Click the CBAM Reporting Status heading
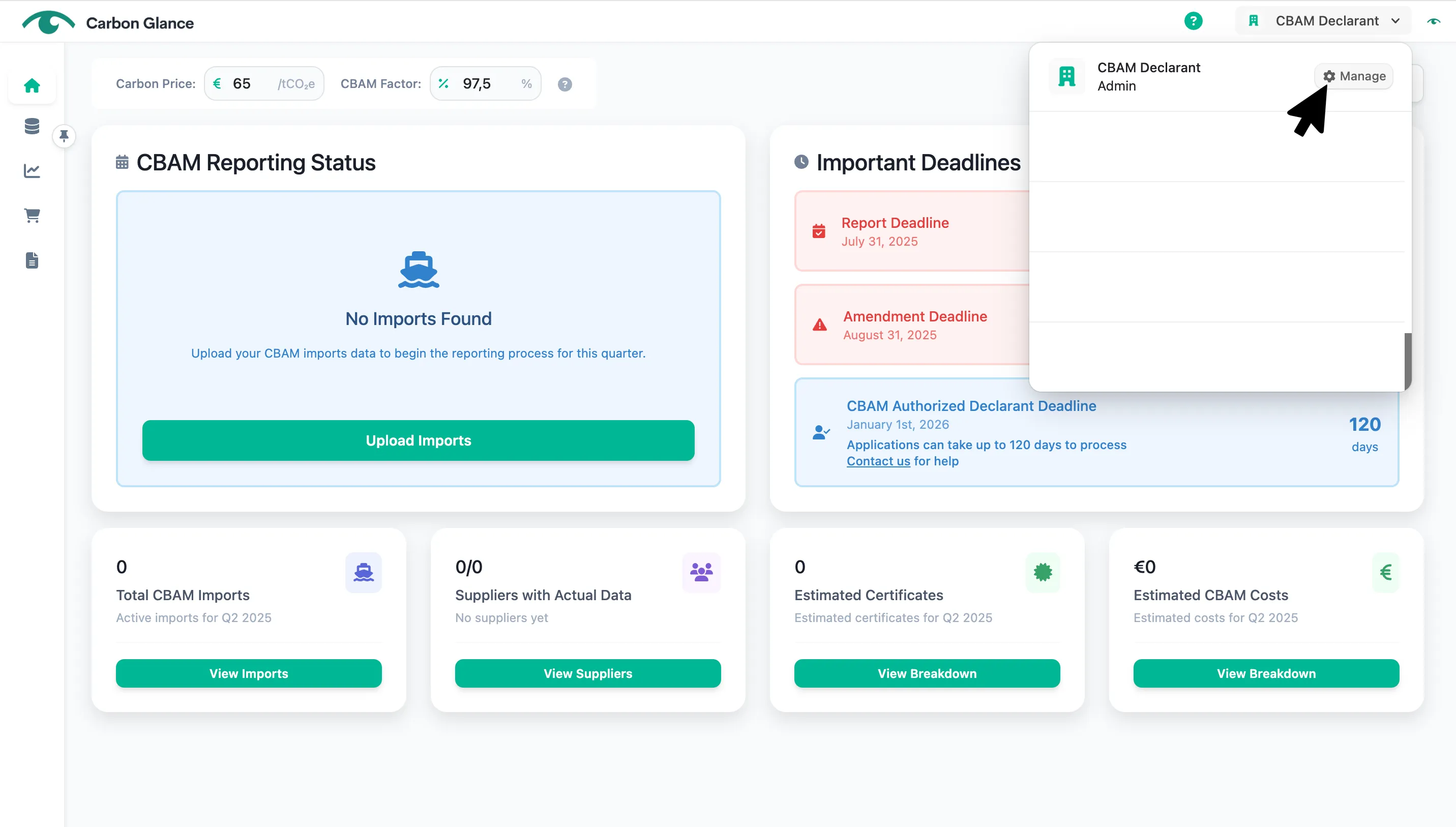 tap(255, 162)
